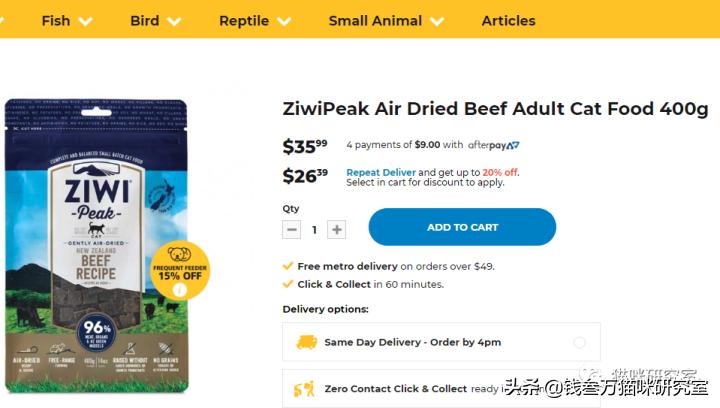This screenshot has height=408, width=720.
Task: Open the Small Animal menu
Action: pos(387,20)
